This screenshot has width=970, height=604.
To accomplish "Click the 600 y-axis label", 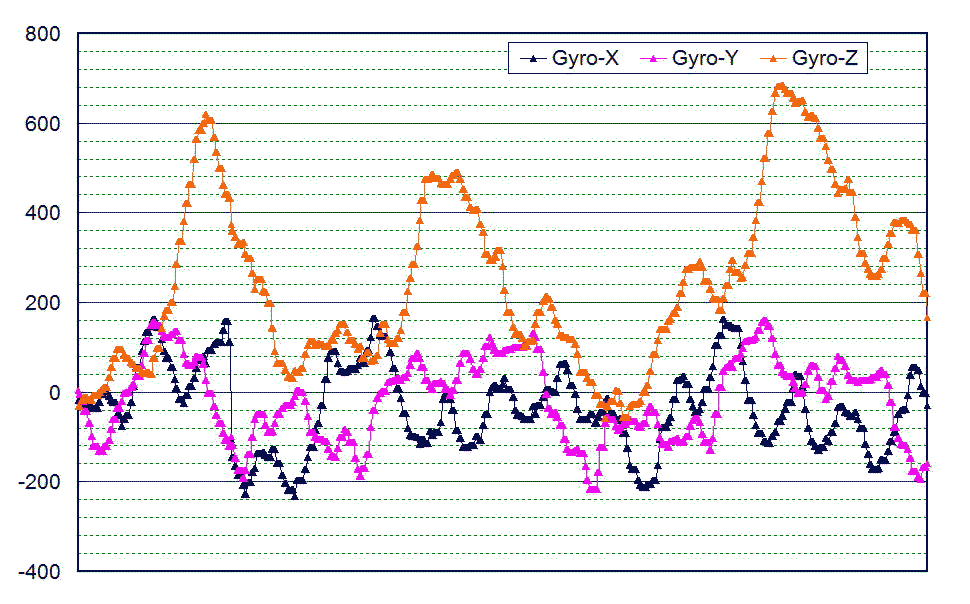I will (x=42, y=124).
